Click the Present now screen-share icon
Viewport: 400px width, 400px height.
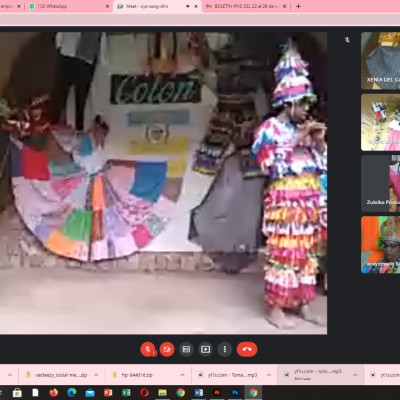pyautogui.click(x=205, y=349)
